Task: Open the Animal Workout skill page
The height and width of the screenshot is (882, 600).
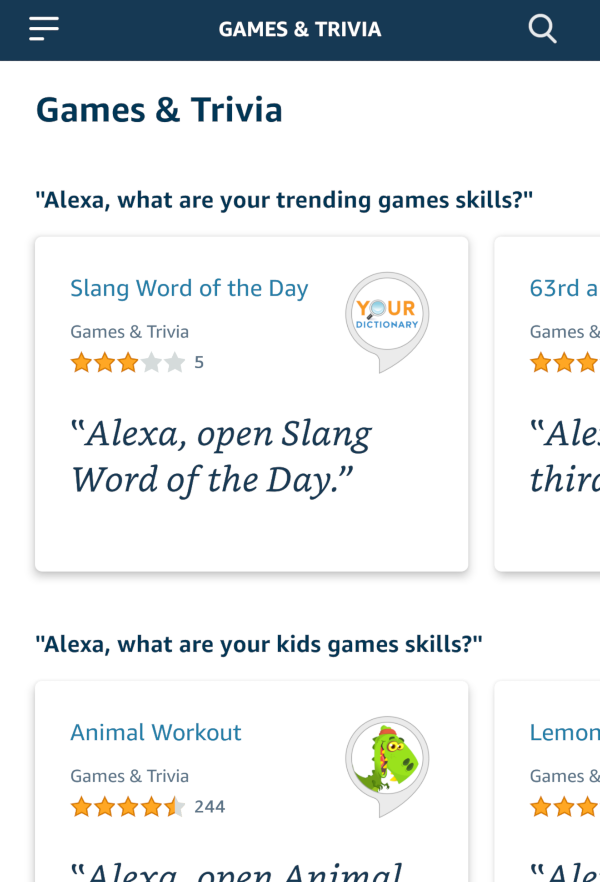Action: tap(155, 732)
